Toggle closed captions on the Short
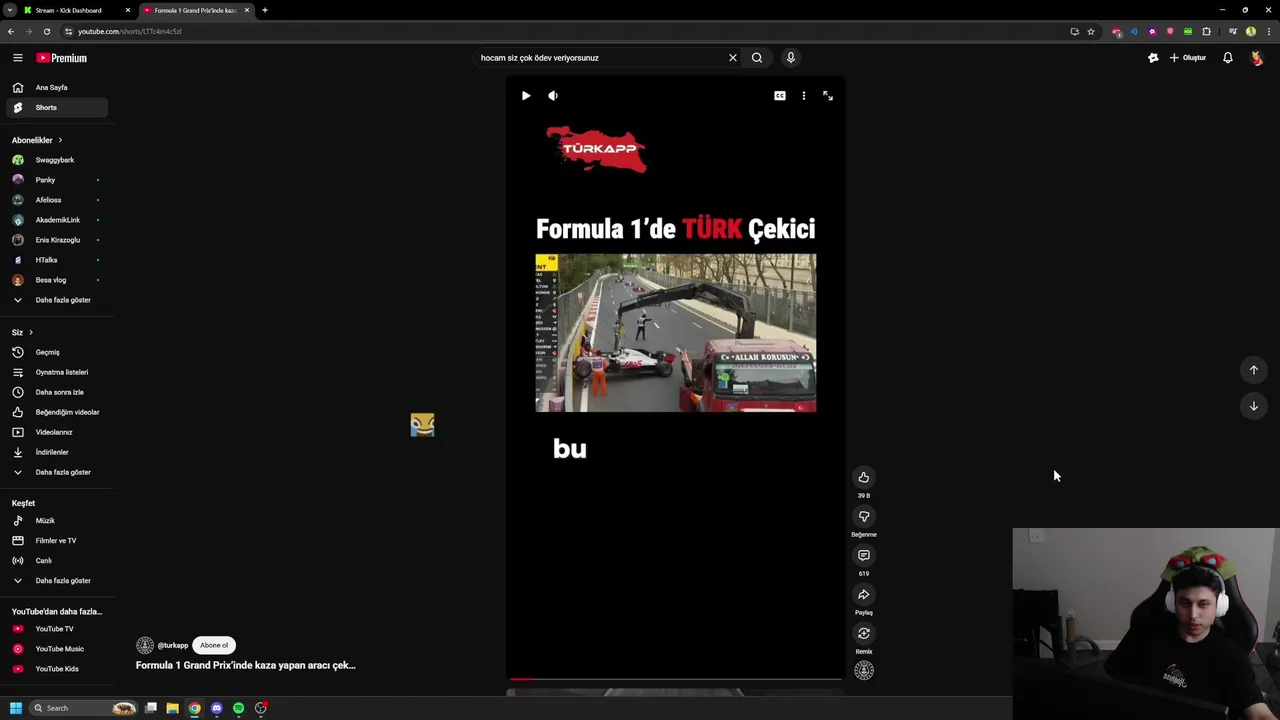Screen dimensions: 1280x720 point(780,96)
